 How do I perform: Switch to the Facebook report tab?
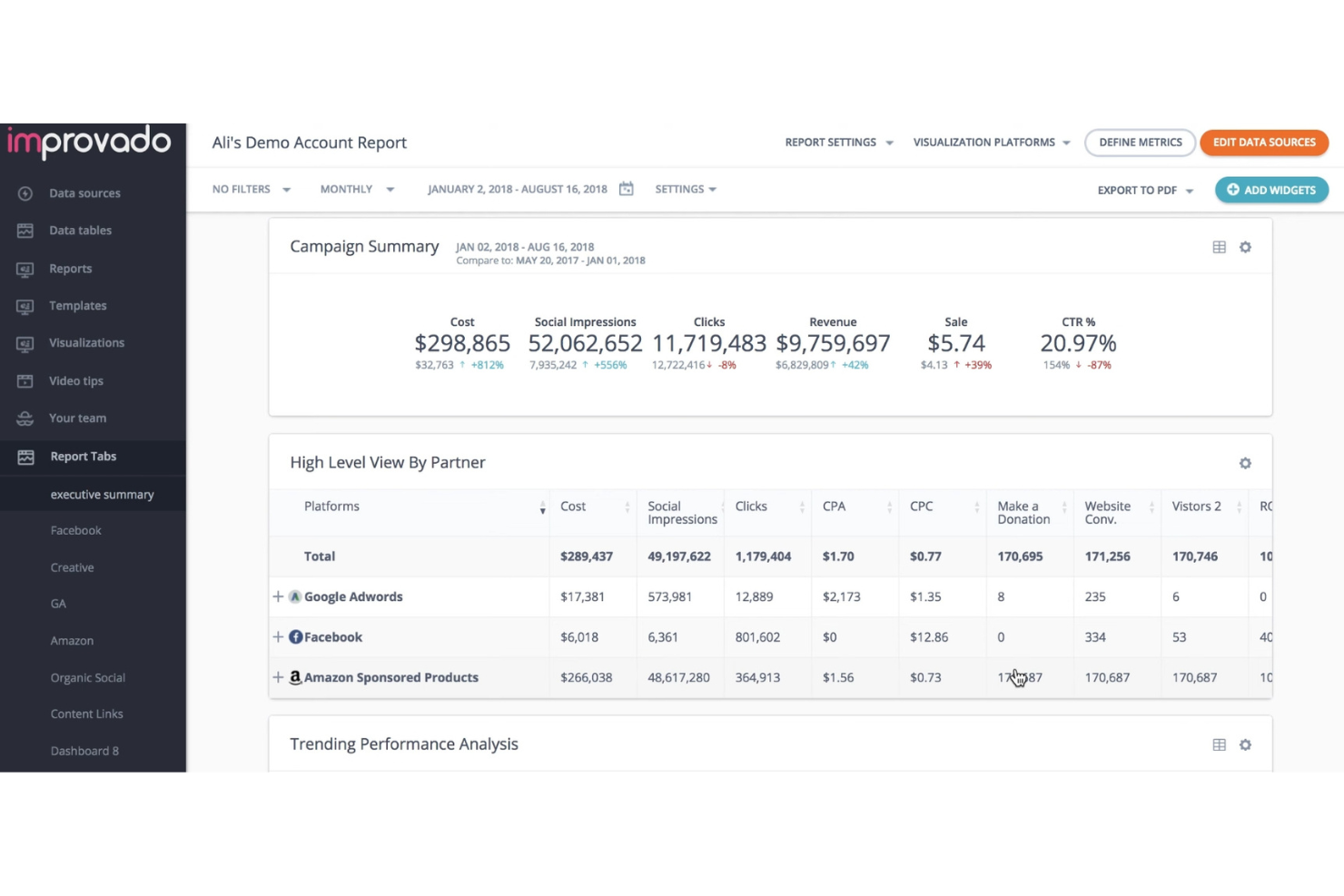[75, 530]
